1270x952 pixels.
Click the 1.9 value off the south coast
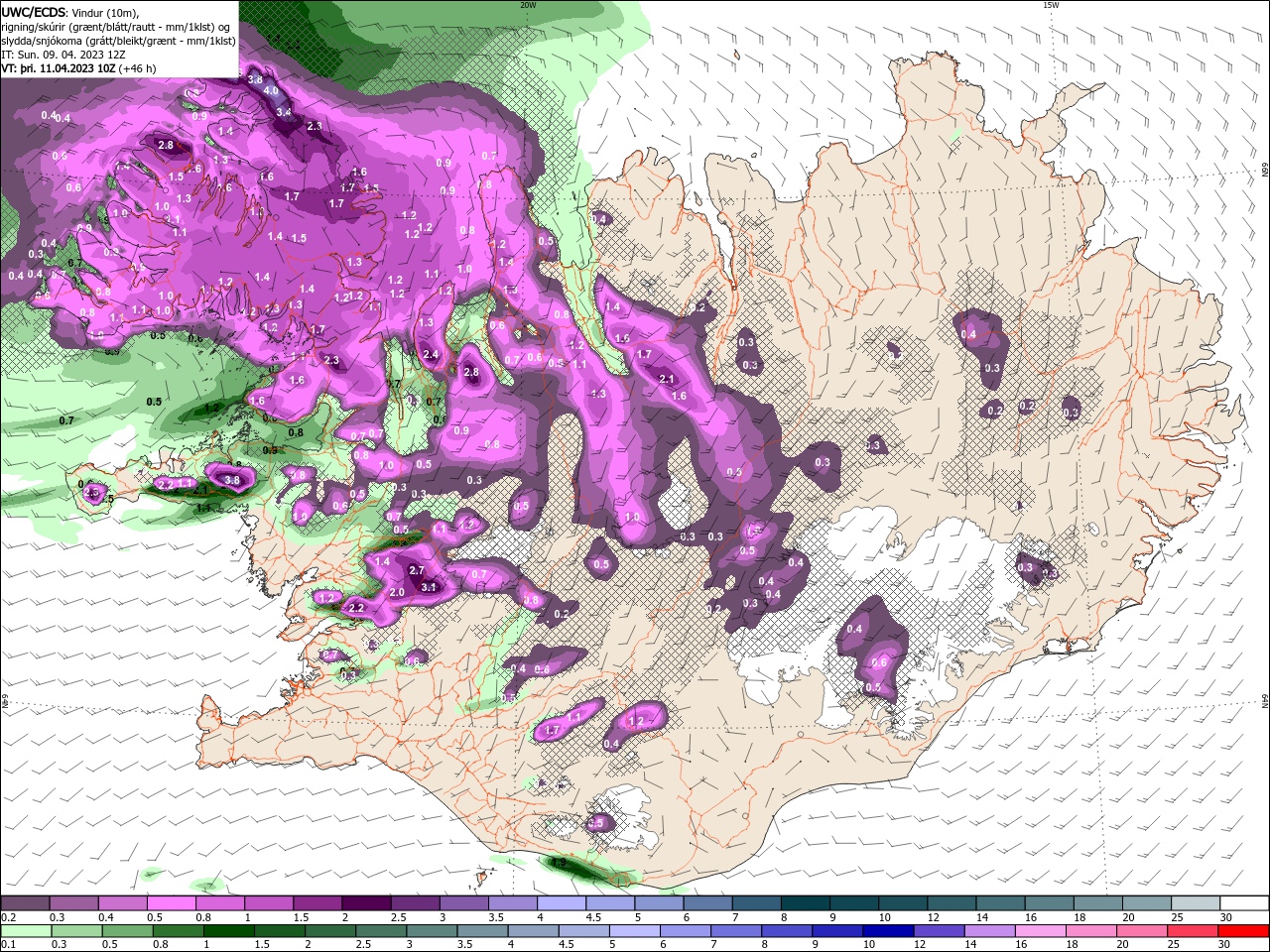pos(559,864)
